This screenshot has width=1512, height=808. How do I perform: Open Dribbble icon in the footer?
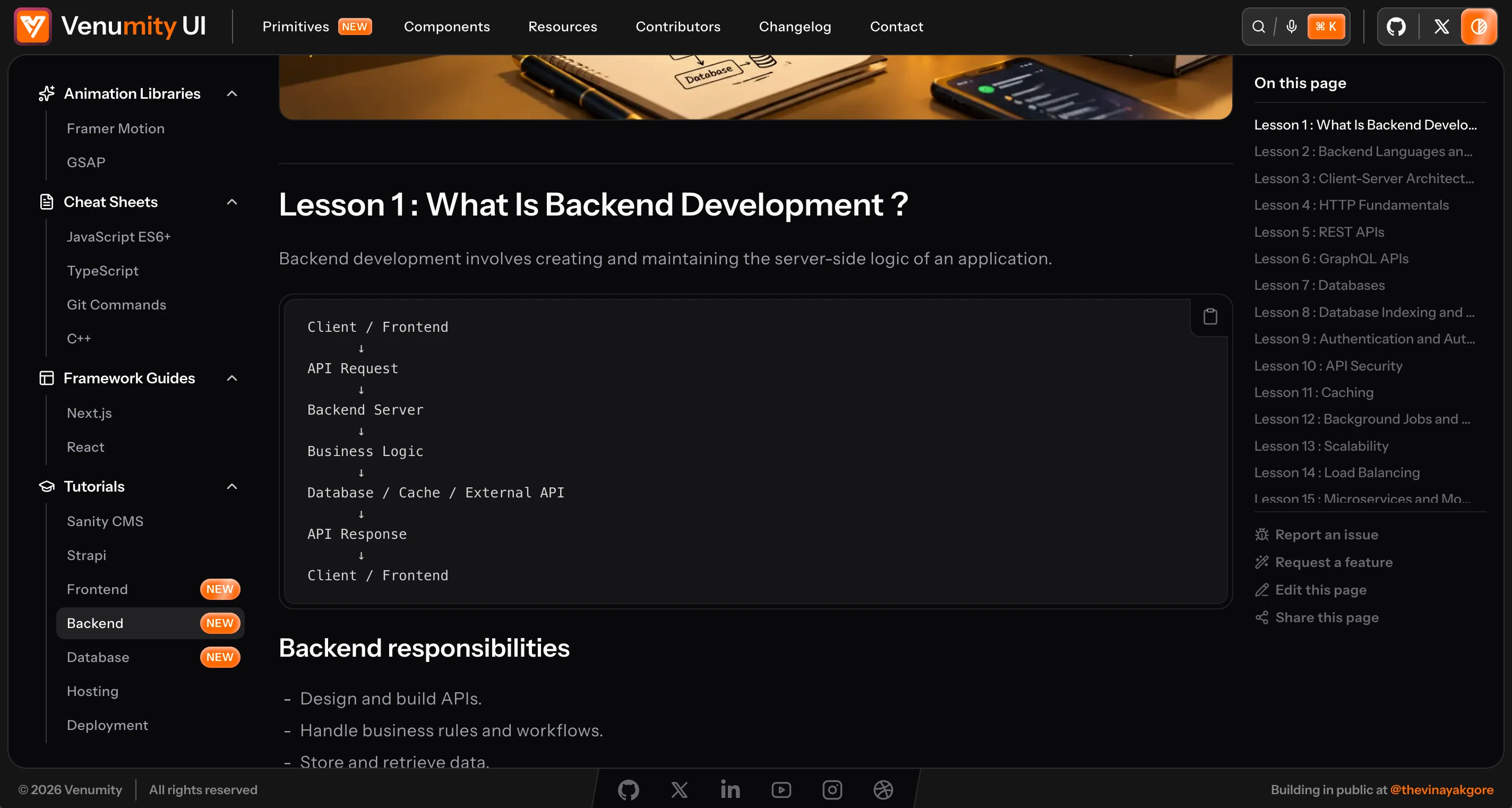point(883,790)
